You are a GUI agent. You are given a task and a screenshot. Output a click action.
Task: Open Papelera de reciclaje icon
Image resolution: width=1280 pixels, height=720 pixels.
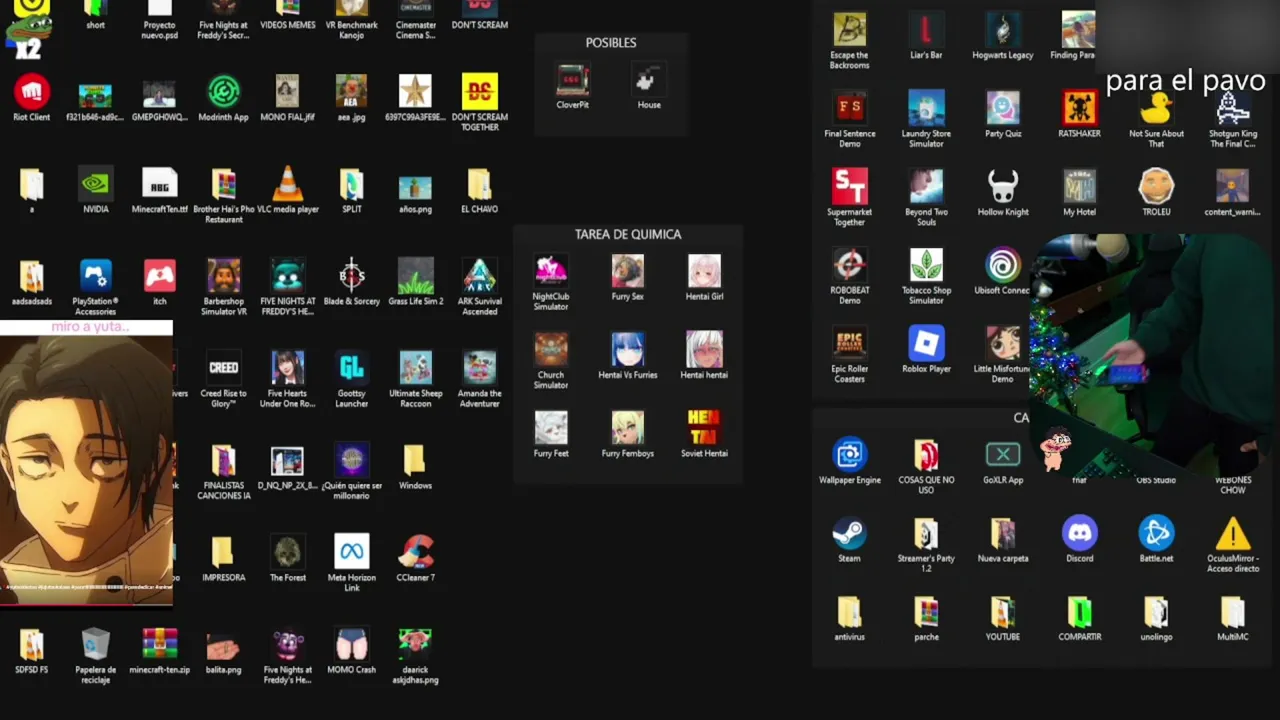[x=95, y=644]
